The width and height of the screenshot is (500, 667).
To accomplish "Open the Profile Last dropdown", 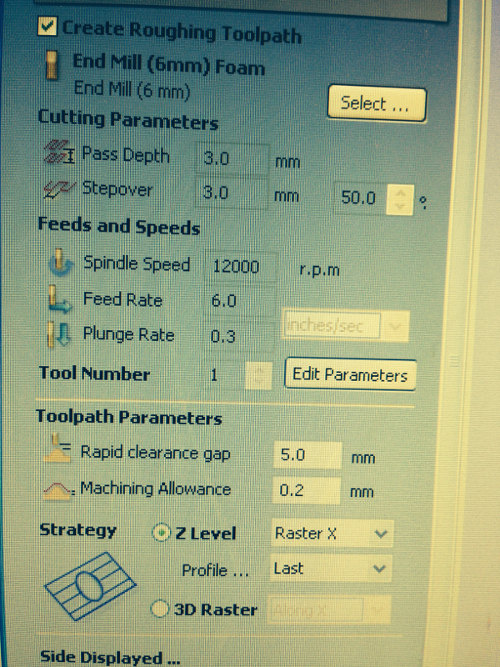I will click(331, 568).
